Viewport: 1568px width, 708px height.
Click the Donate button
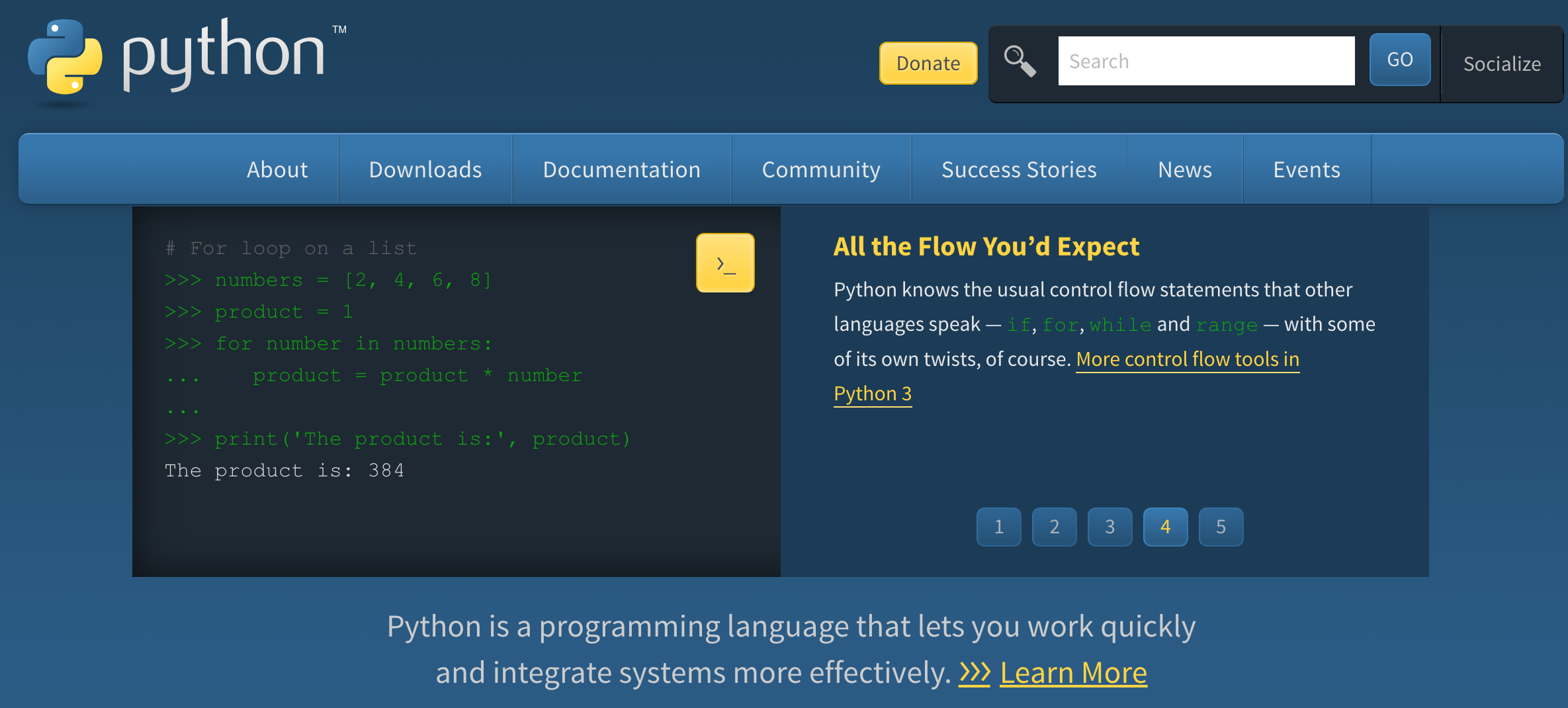pyautogui.click(x=928, y=63)
